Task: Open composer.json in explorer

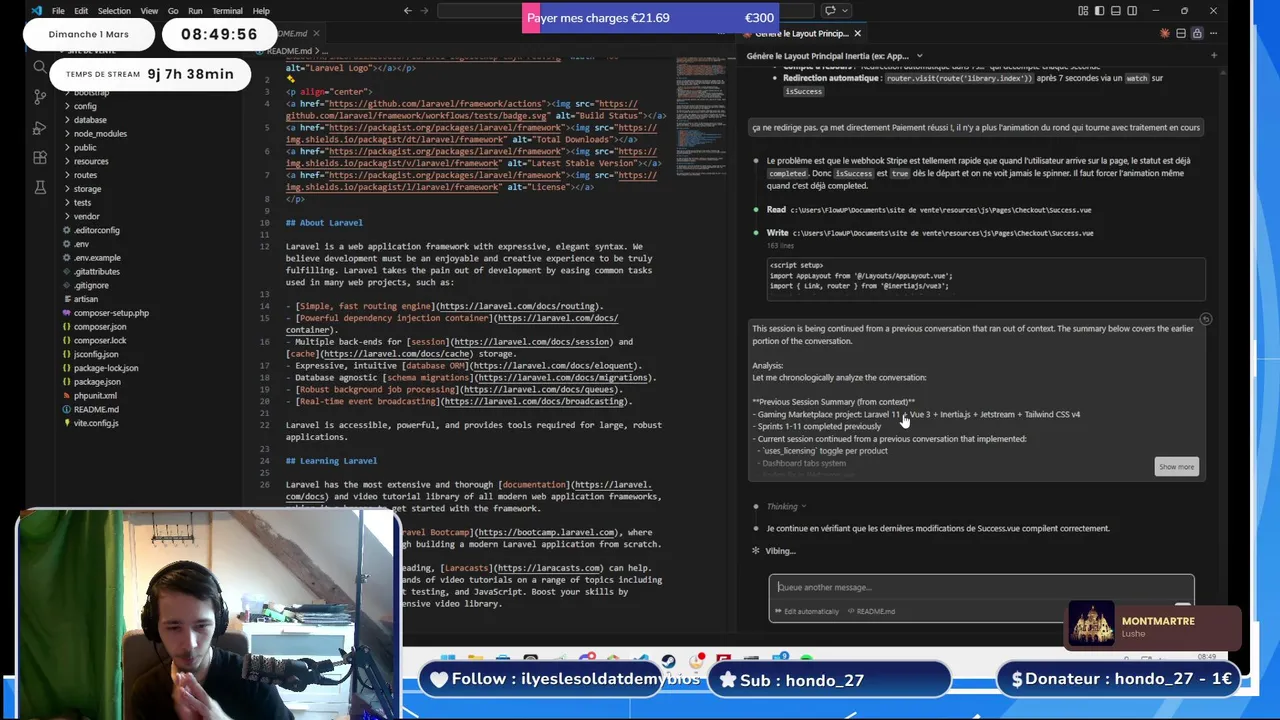Action: tap(100, 327)
